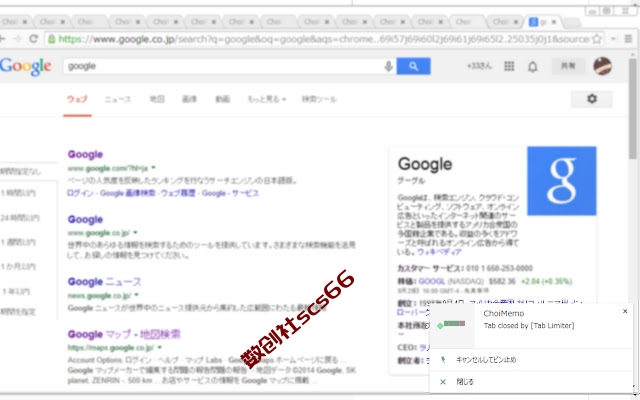Switch to the 動画 search tab
640x400 pixels.
point(222,99)
